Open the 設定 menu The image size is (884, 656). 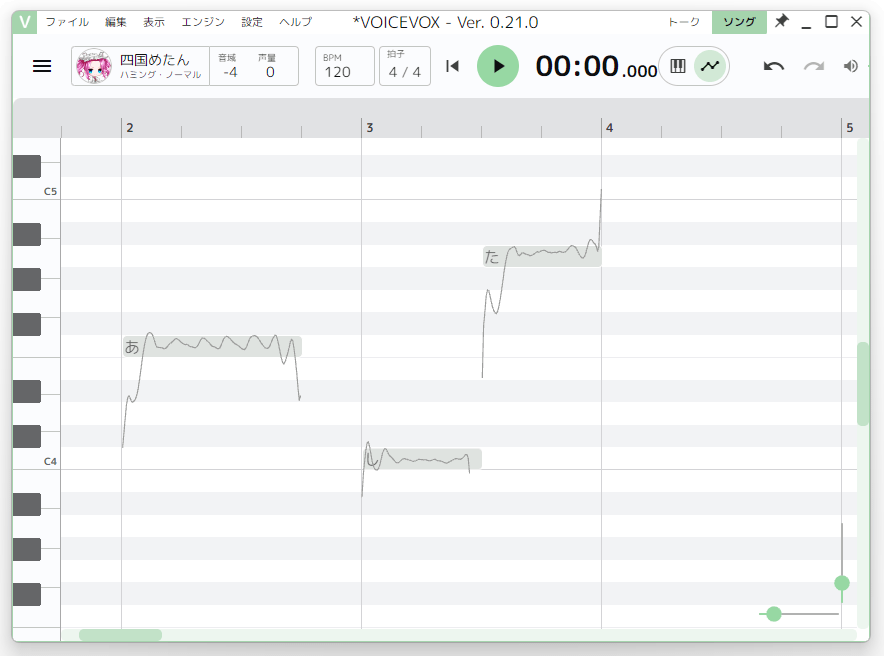[252, 22]
